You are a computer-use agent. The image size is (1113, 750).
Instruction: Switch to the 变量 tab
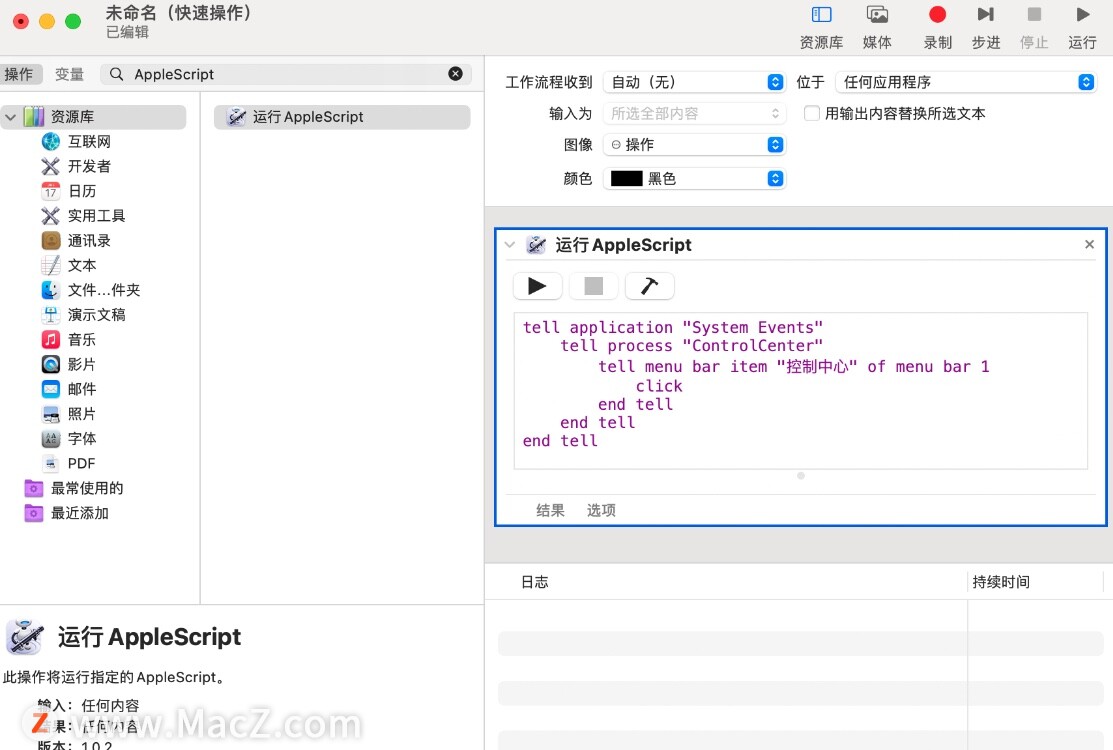70,74
